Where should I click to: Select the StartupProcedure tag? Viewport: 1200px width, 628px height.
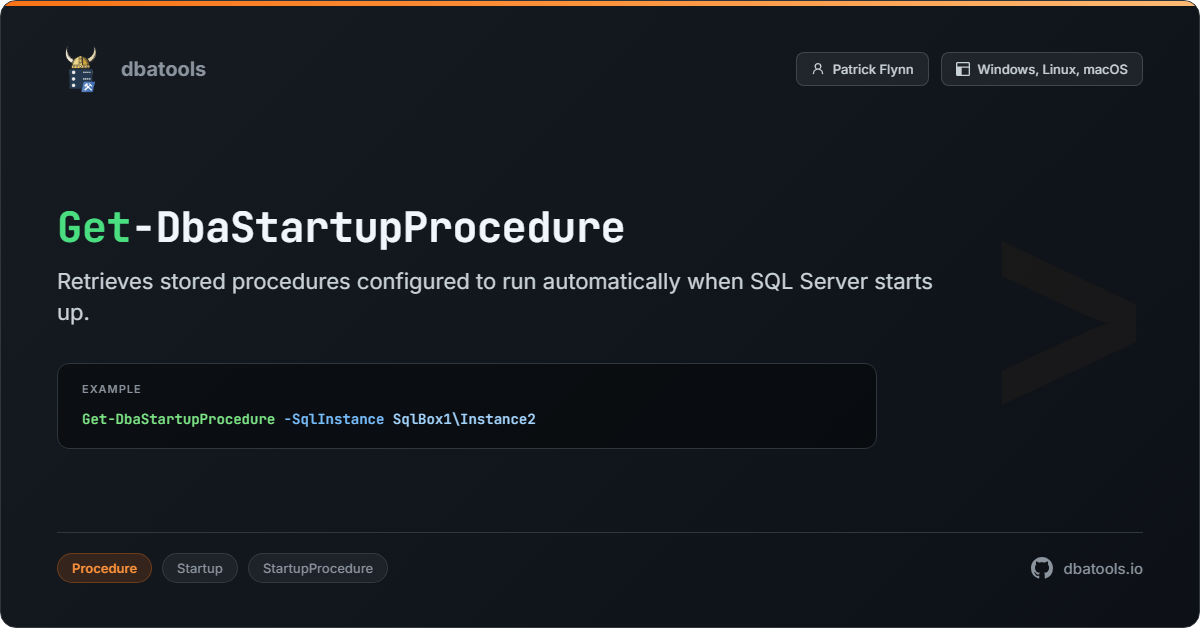point(318,568)
